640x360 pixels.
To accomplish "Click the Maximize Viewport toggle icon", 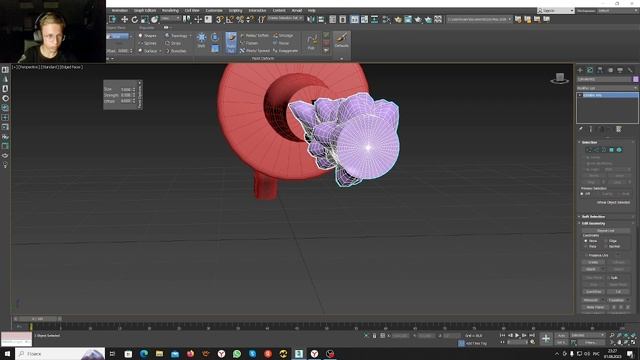I will tap(633, 342).
